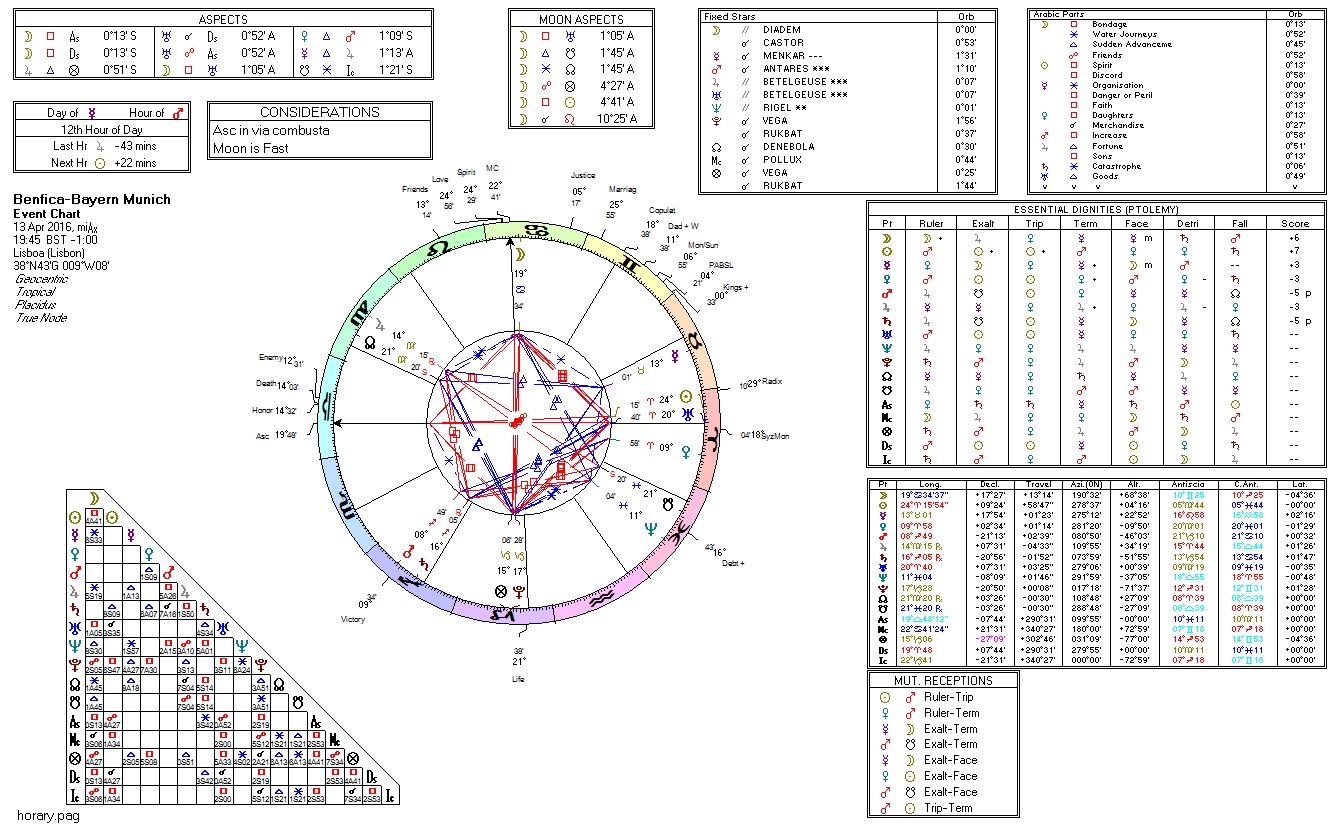This screenshot has height=834, width=1341.
Task: Select the 'Event Chart' label
Action: [47, 214]
